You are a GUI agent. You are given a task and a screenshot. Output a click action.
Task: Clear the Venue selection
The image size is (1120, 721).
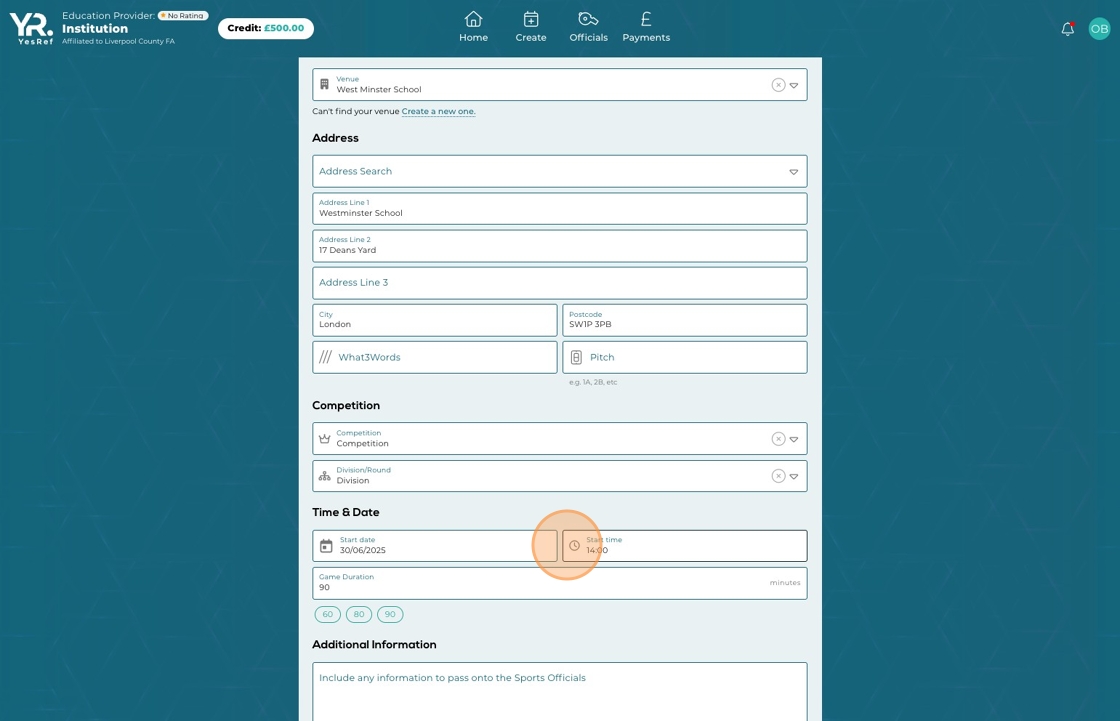tap(779, 85)
